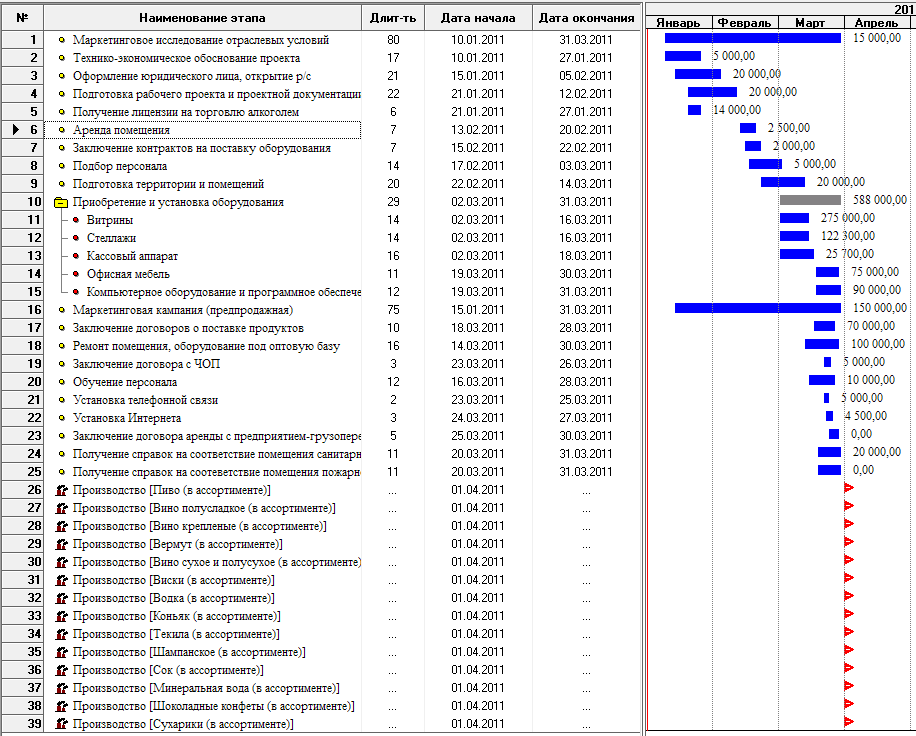Click the yellow bullet beside Обучение персонала
Image resolution: width=916 pixels, height=736 pixels.
point(62,382)
